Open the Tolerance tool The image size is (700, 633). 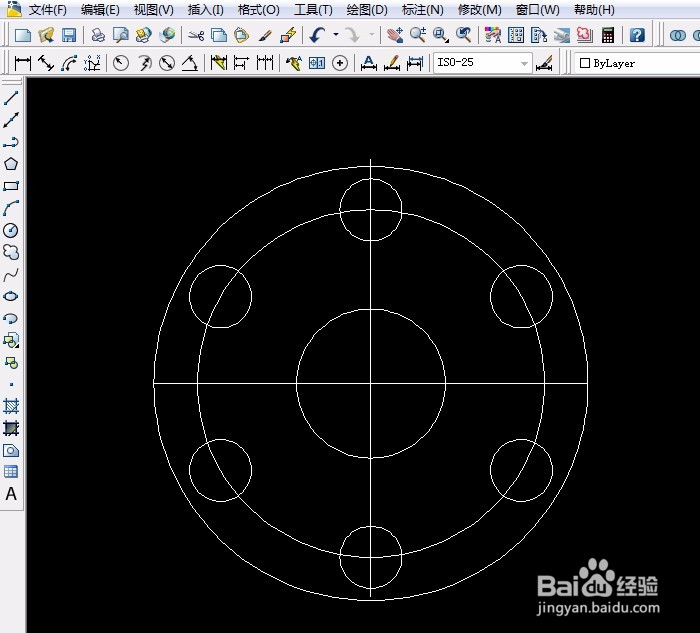click(x=317, y=63)
